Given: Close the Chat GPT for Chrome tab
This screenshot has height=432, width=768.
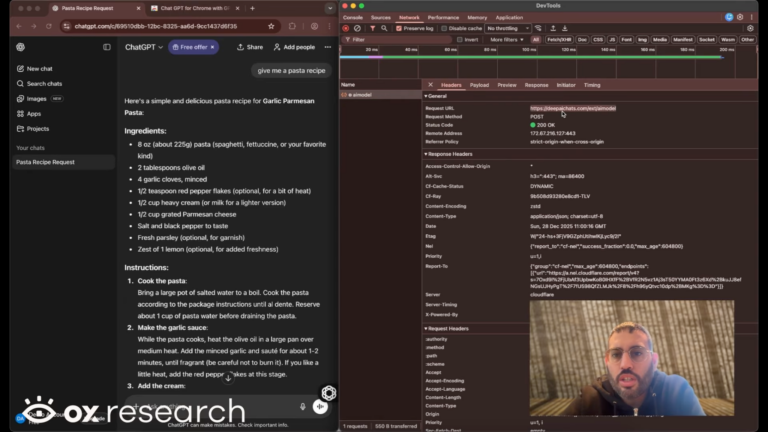Looking at the screenshot, I should (x=238, y=8).
